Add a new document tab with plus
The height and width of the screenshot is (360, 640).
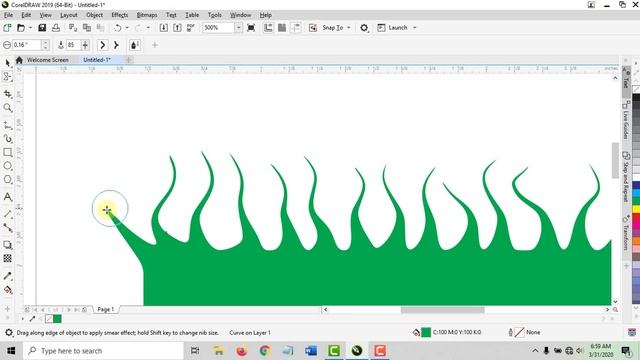coord(129,60)
